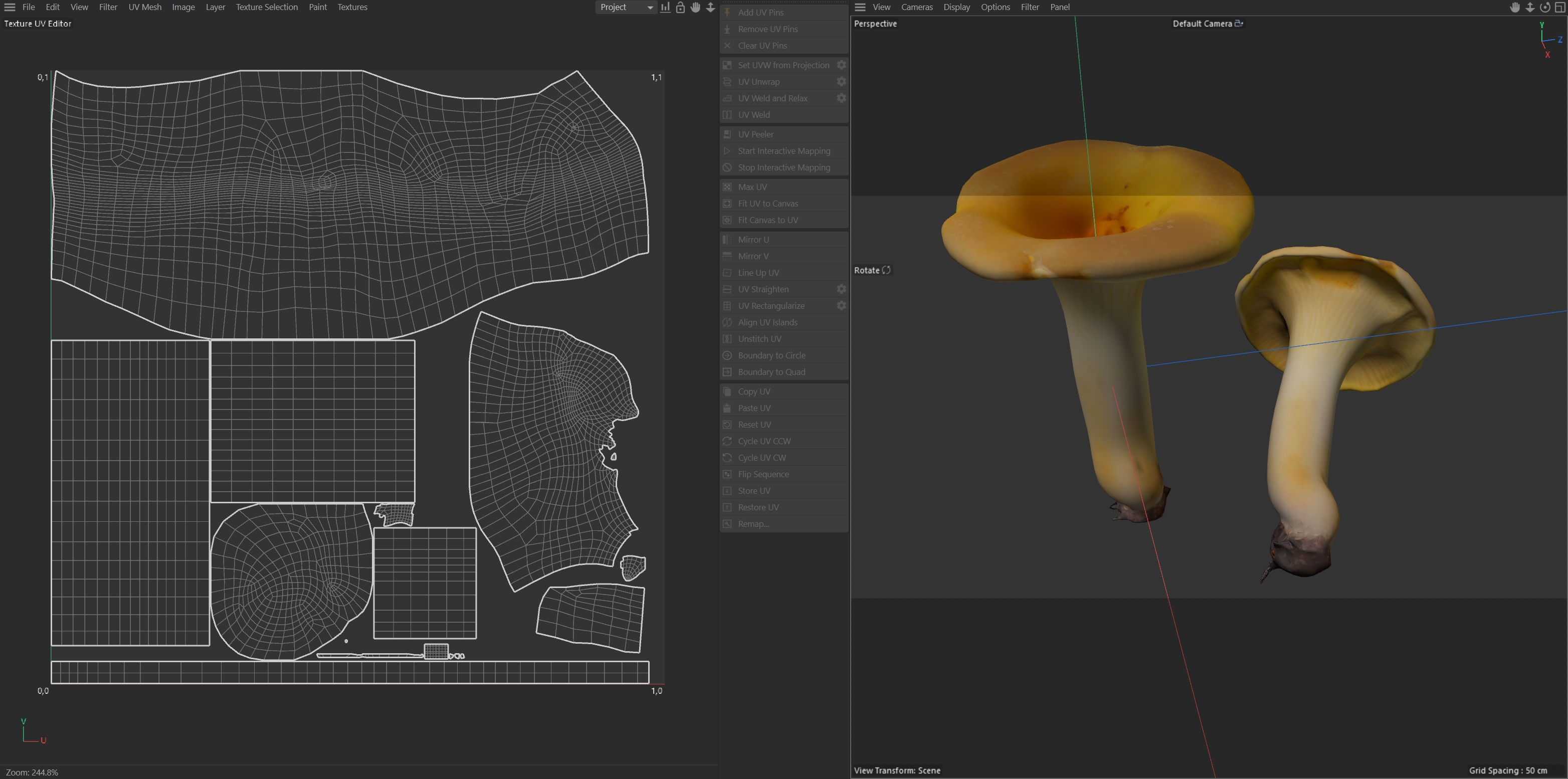
Task: Open the UV editor hamburger menu
Action: click(x=10, y=8)
